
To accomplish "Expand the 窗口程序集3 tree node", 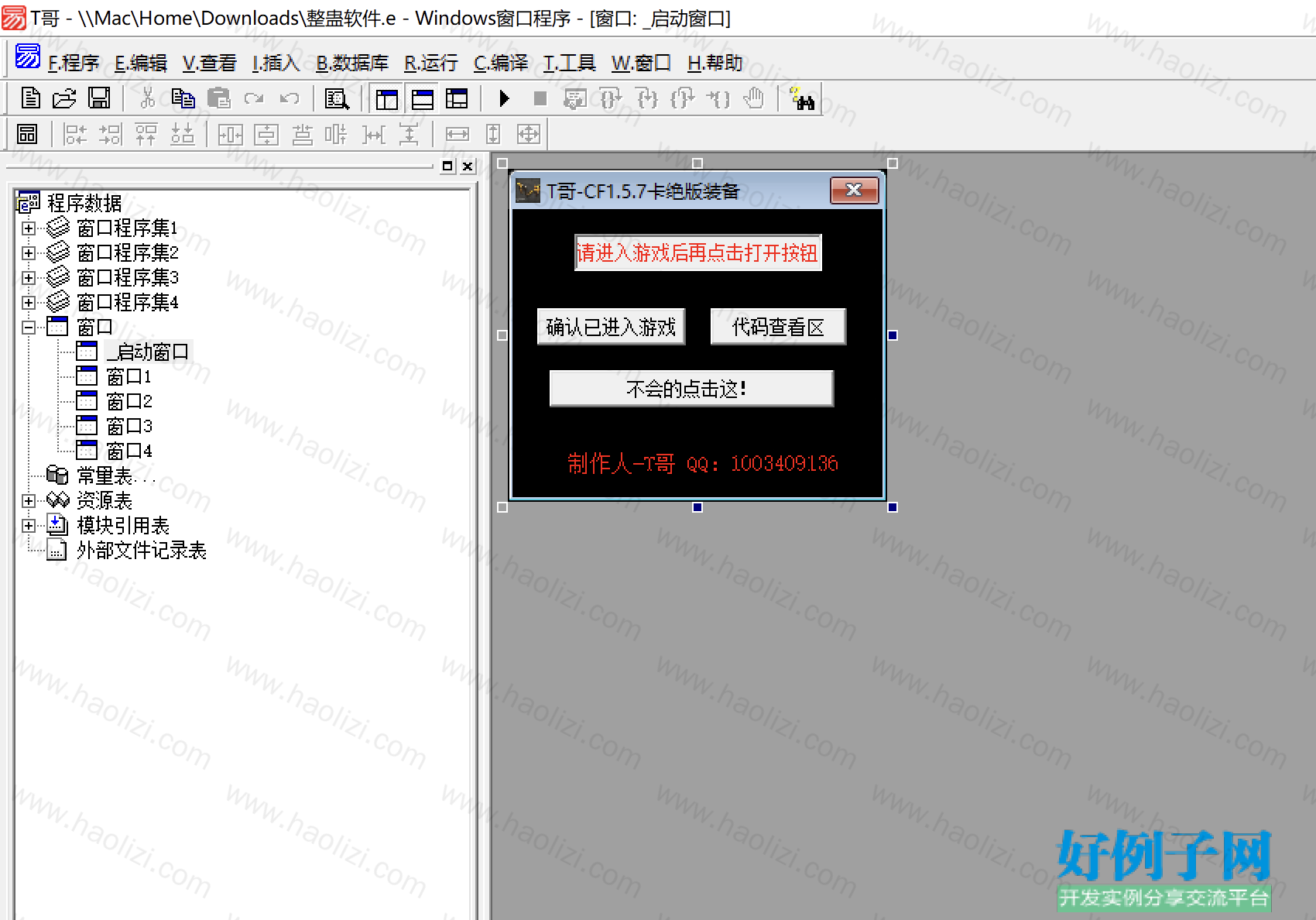I will 29,278.
